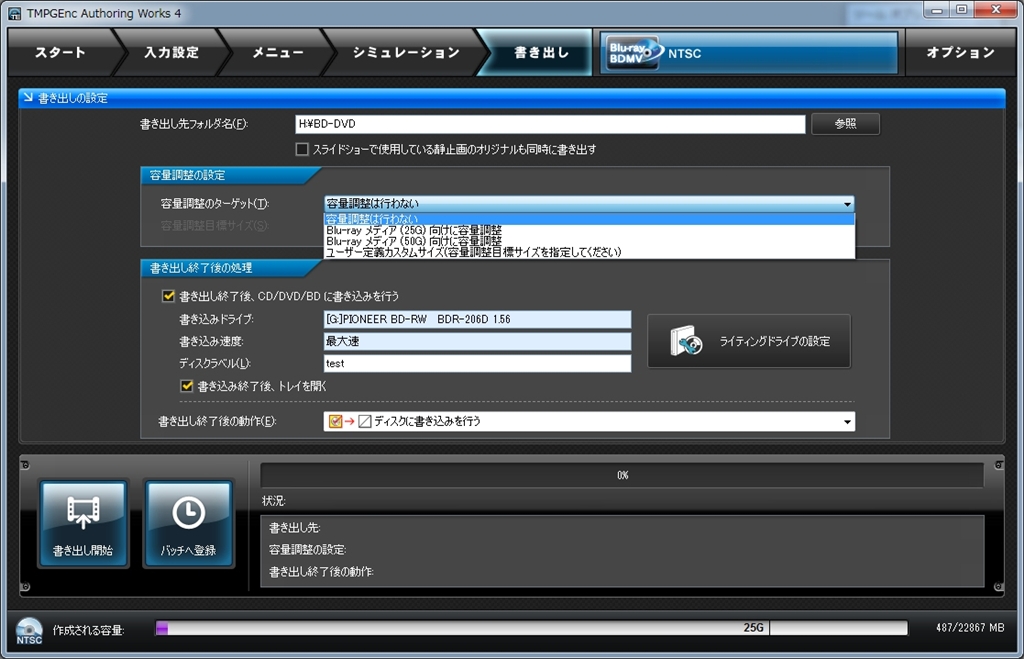Go to the メニュー tab
Viewport: 1024px width, 659px height.
click(278, 52)
